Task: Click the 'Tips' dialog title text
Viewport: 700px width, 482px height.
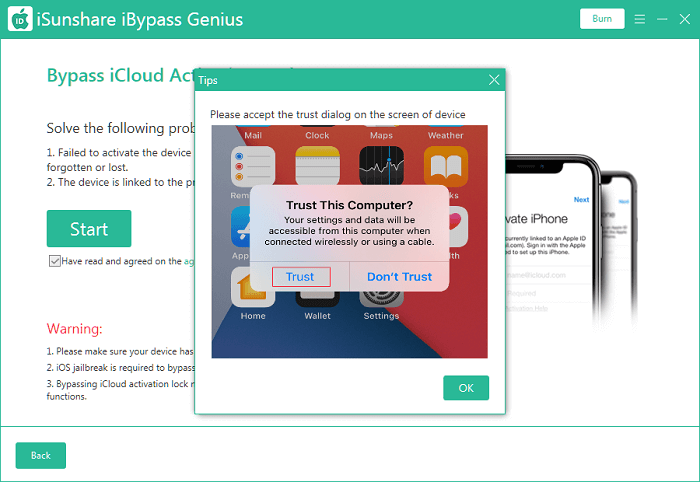Action: [208, 80]
